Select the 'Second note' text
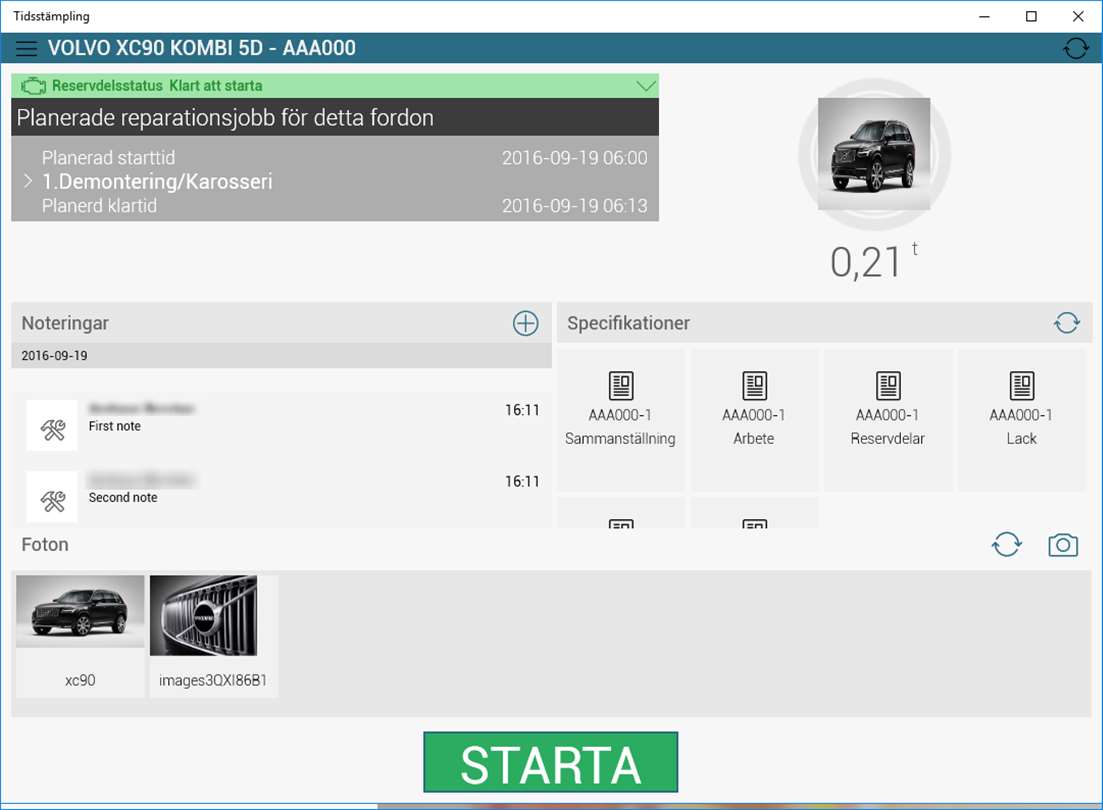 tap(123, 498)
